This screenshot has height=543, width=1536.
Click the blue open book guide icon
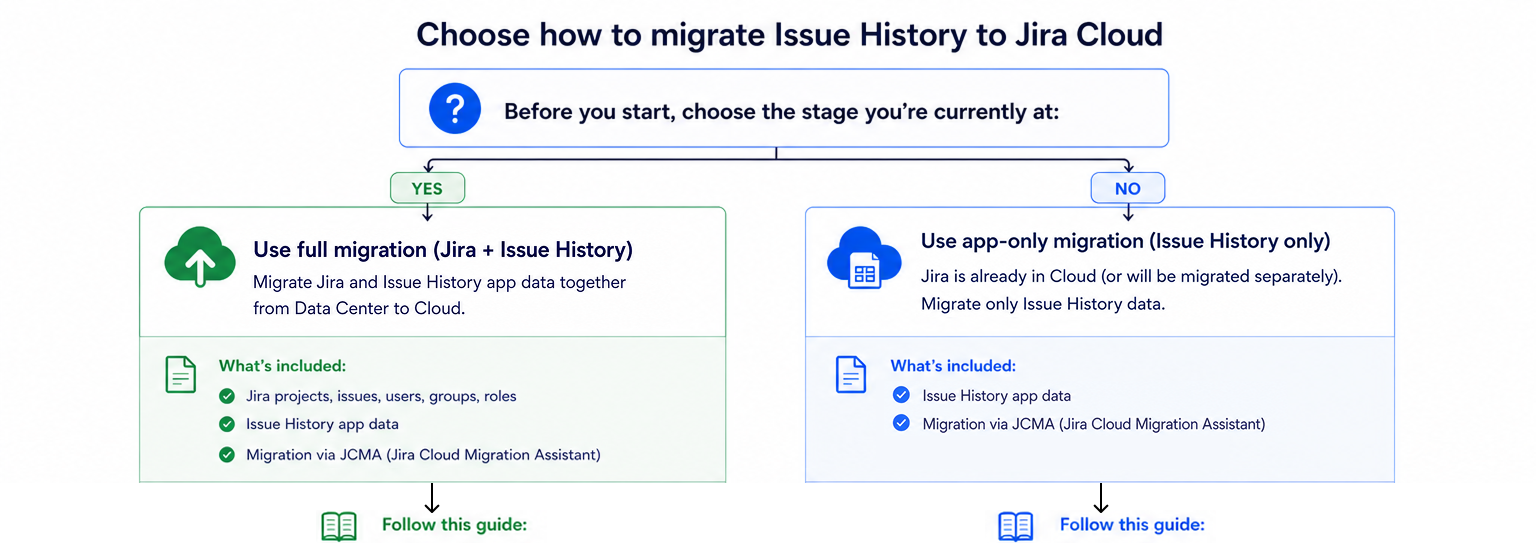click(x=1016, y=527)
